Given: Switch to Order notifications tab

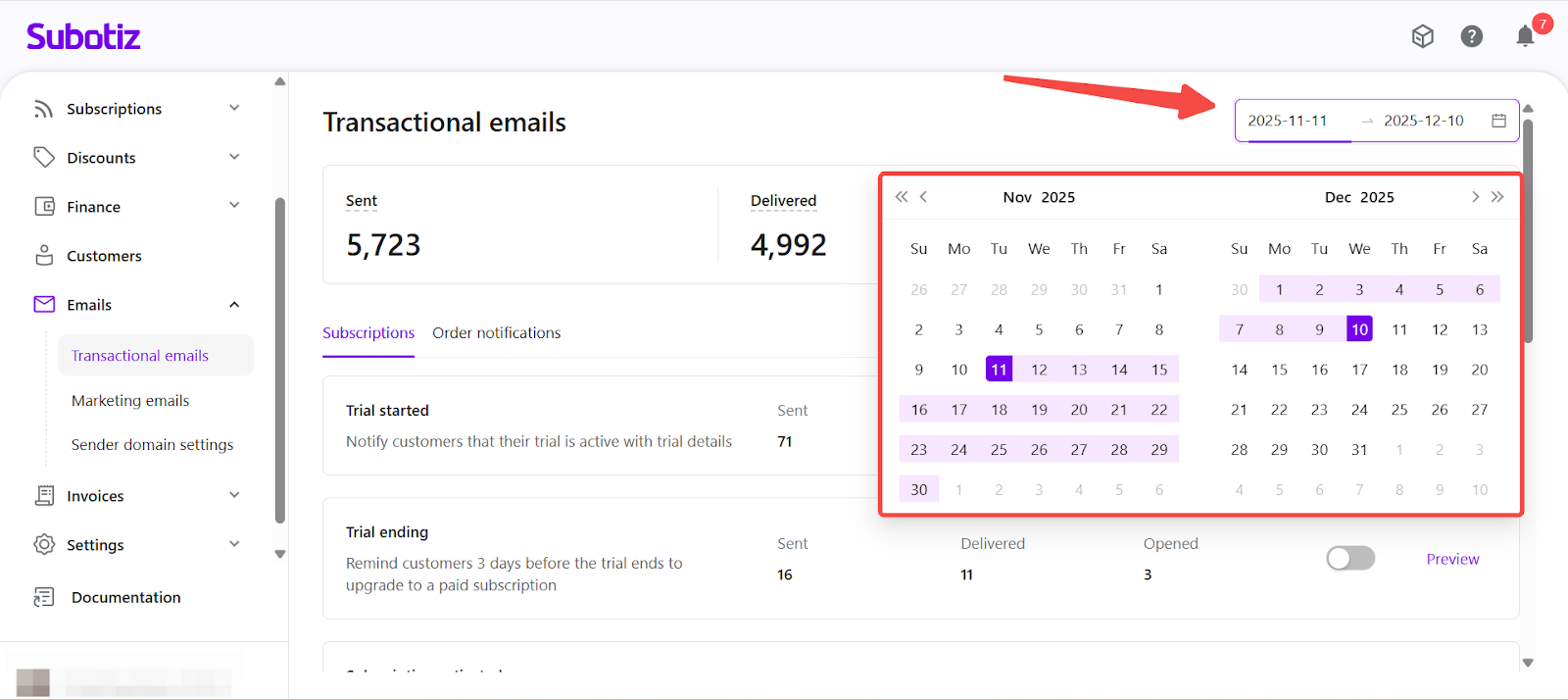Looking at the screenshot, I should pos(496,333).
